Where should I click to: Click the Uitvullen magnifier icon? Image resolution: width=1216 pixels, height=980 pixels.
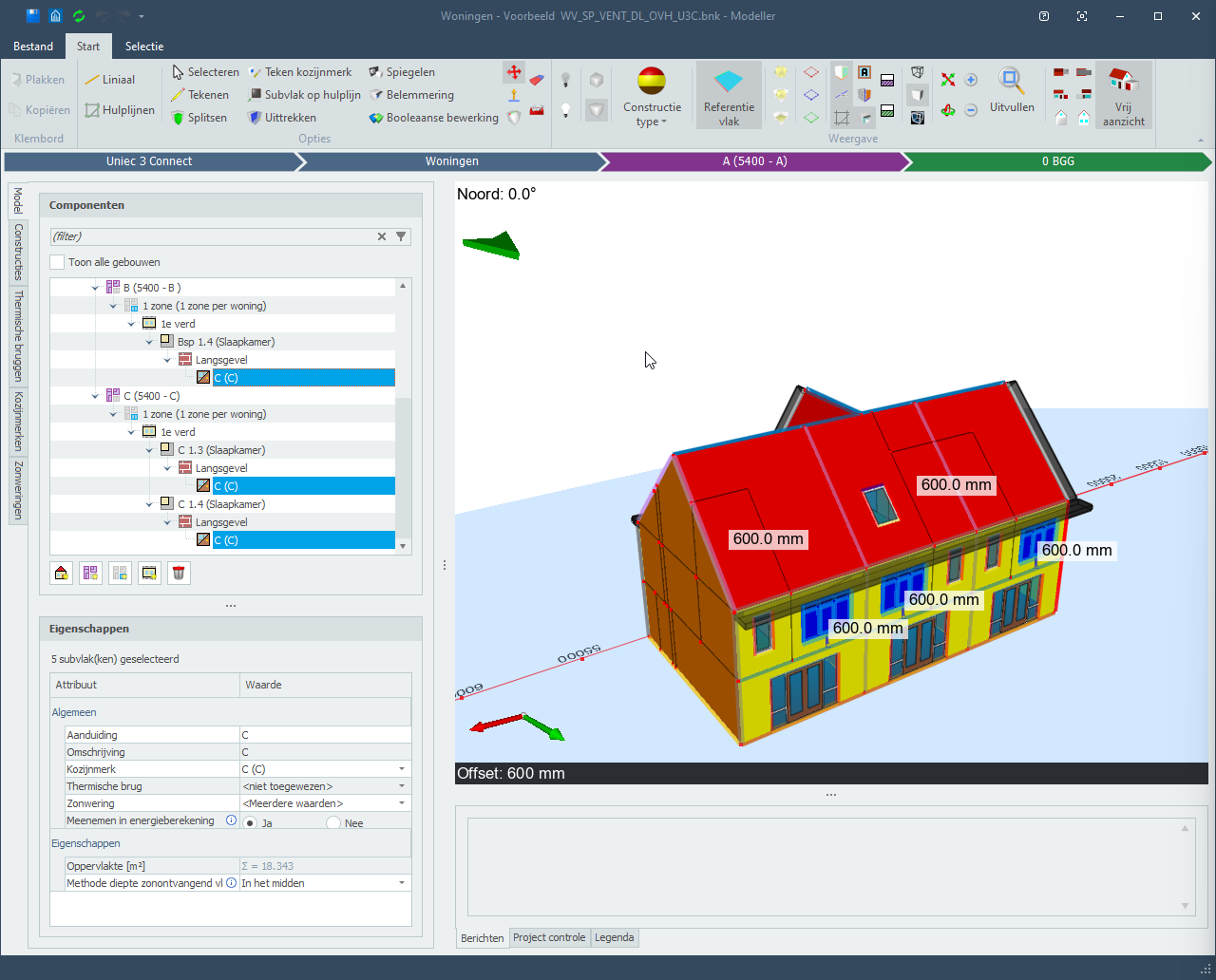click(x=1011, y=82)
